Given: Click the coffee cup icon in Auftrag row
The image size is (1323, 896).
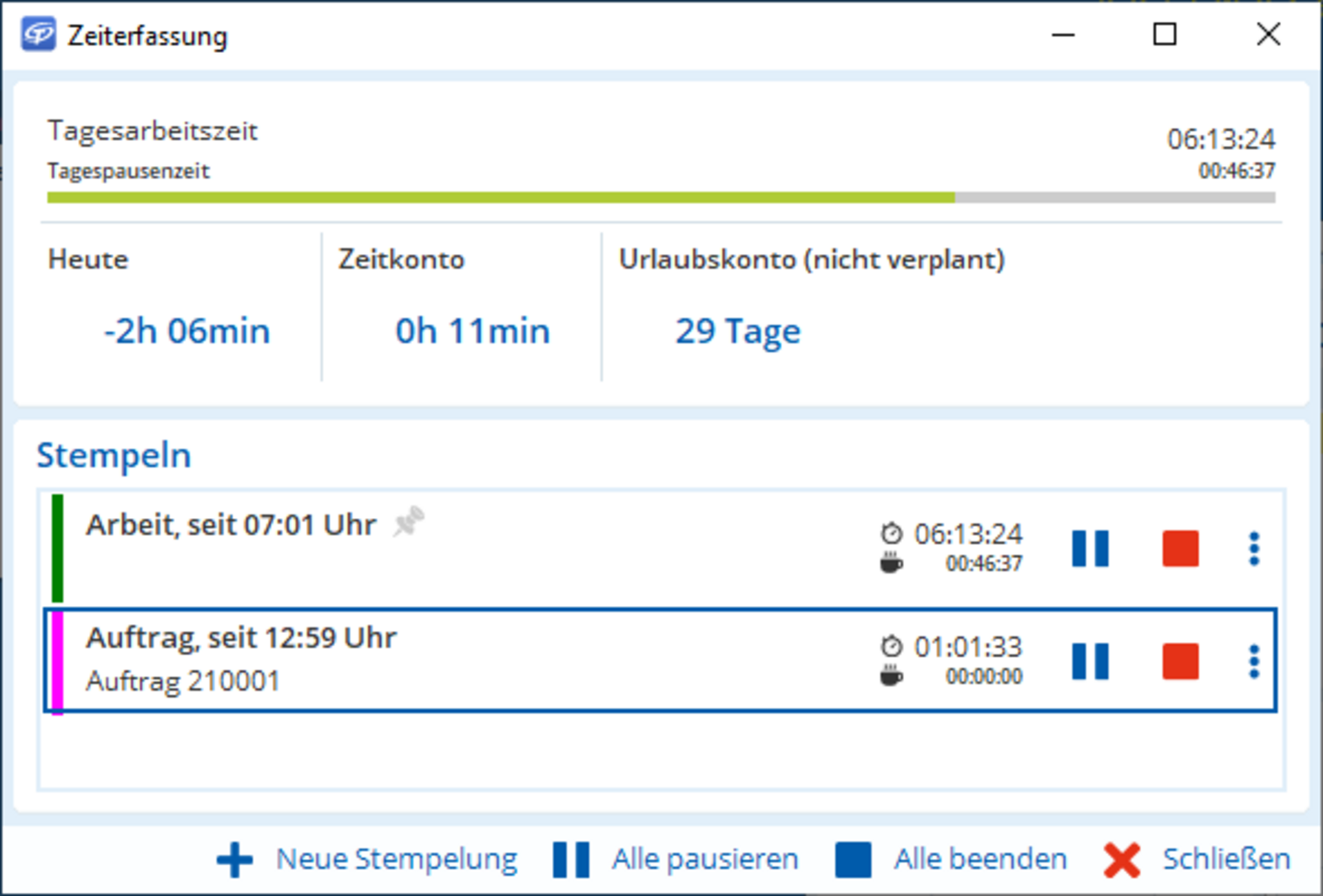Looking at the screenshot, I should 891,676.
